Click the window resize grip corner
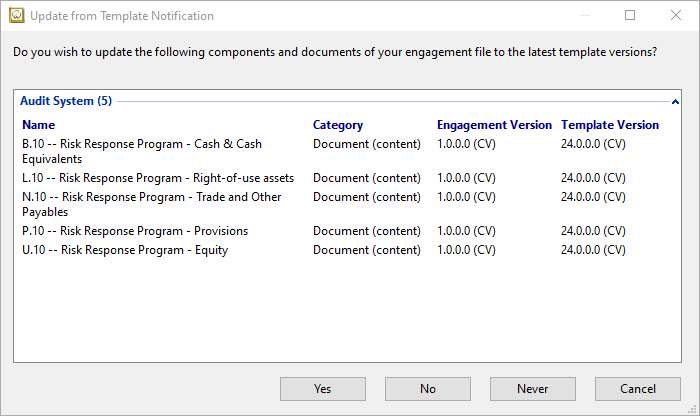 pyautogui.click(x=693, y=409)
